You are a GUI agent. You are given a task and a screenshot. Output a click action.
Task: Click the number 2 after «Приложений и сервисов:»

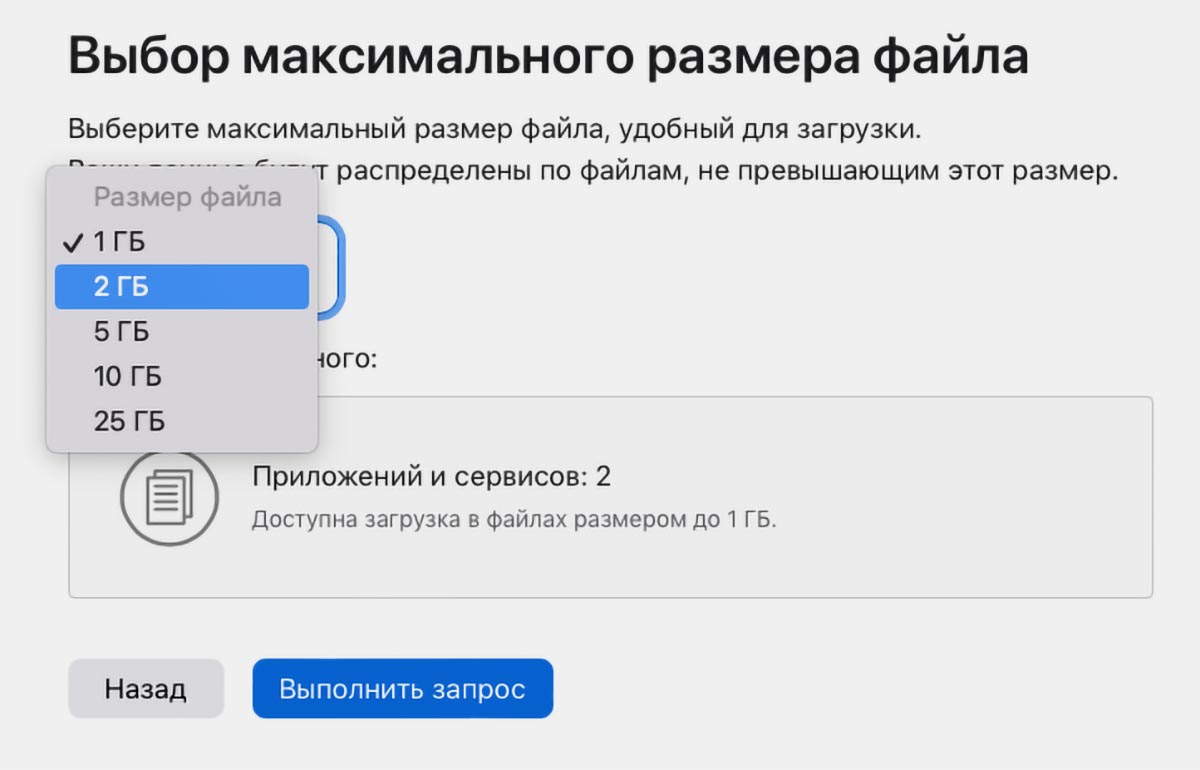click(x=603, y=476)
